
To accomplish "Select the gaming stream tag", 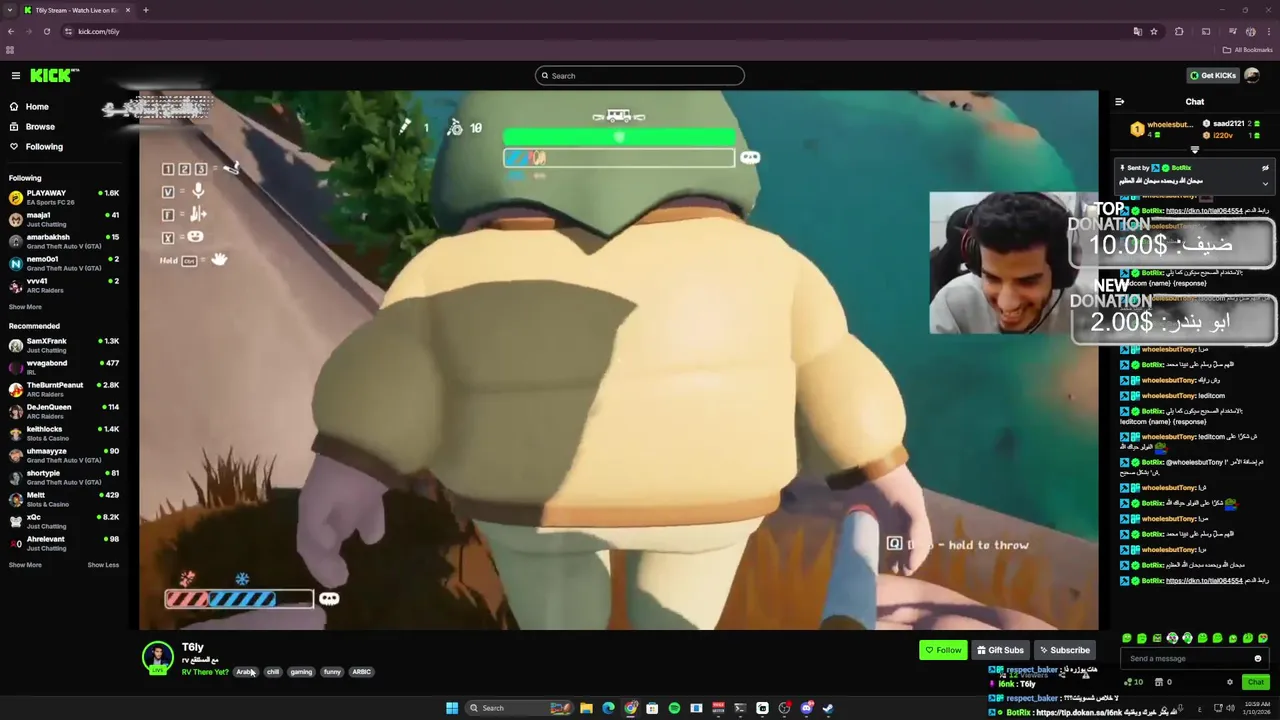I will coord(301,672).
